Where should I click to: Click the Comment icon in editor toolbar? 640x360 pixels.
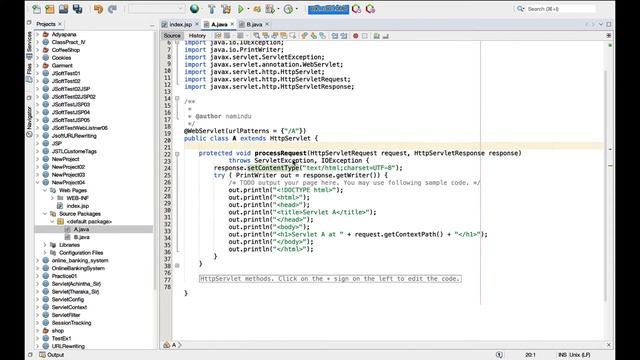pos(376,36)
